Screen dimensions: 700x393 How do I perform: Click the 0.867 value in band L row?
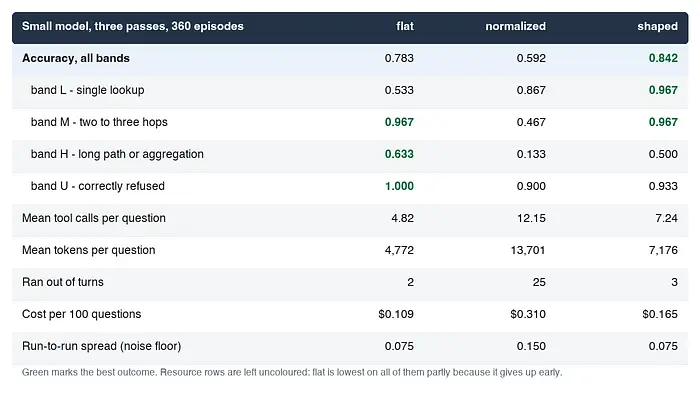point(531,90)
